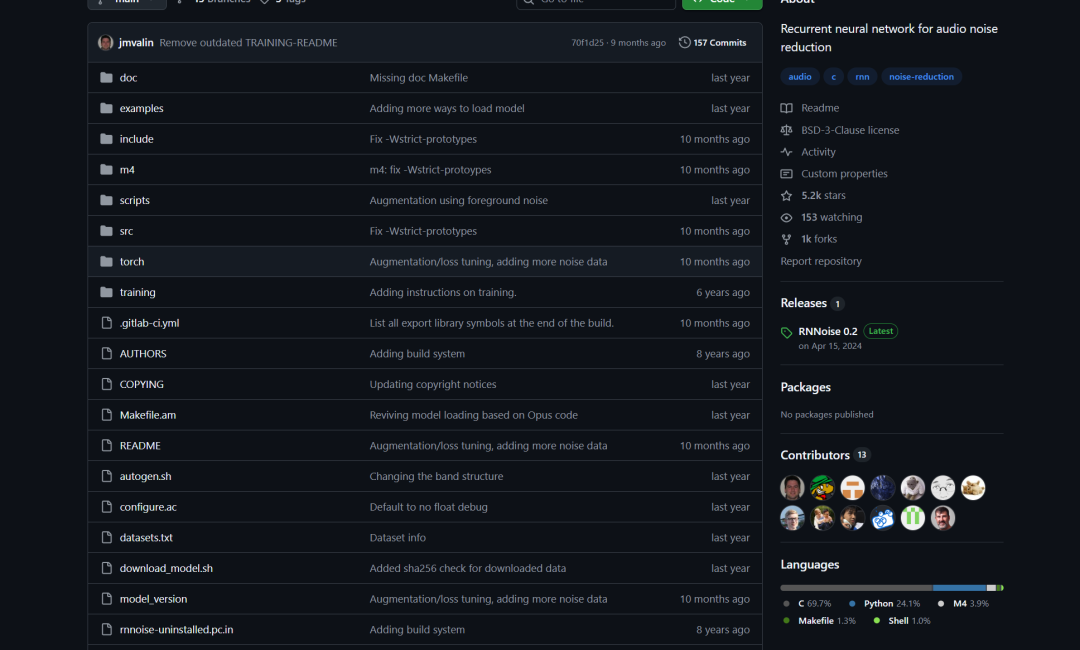Open commit 'Remove outdated TRAINING-README'
Image resolution: width=1080 pixels, height=650 pixels.
248,43
